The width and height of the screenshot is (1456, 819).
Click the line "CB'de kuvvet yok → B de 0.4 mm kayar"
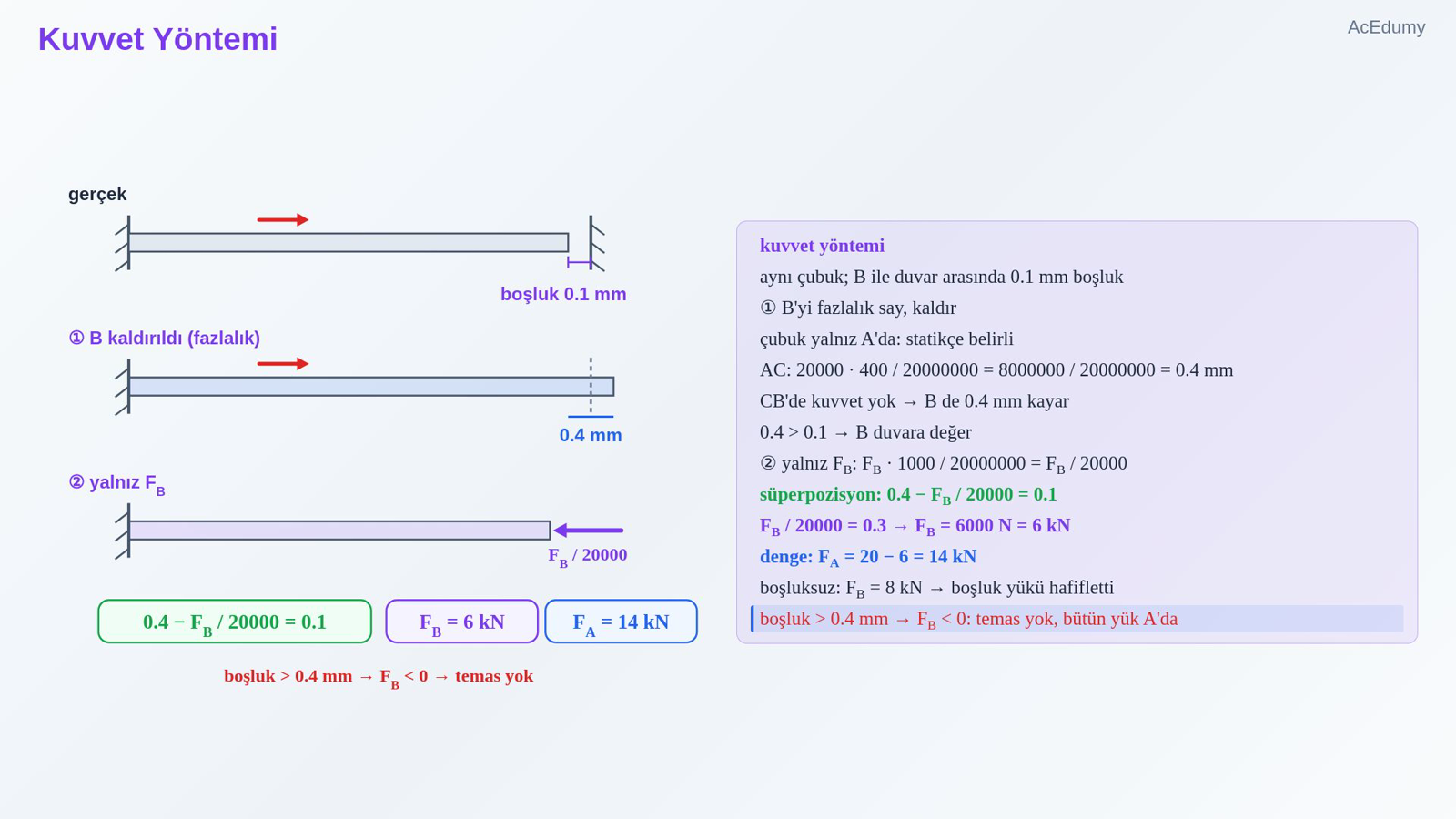tap(915, 400)
